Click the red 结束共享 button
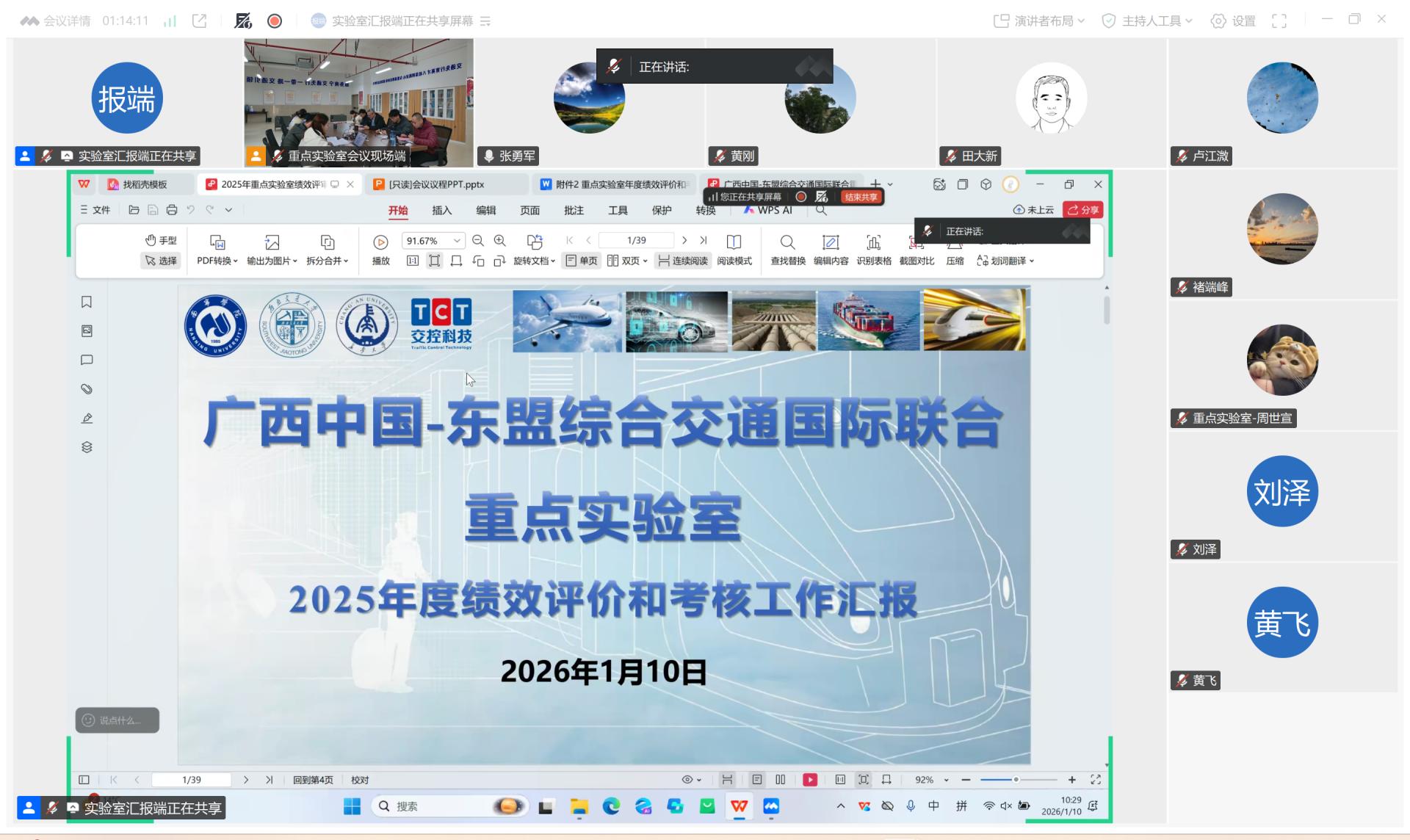This screenshot has width=1410, height=840. [861, 197]
